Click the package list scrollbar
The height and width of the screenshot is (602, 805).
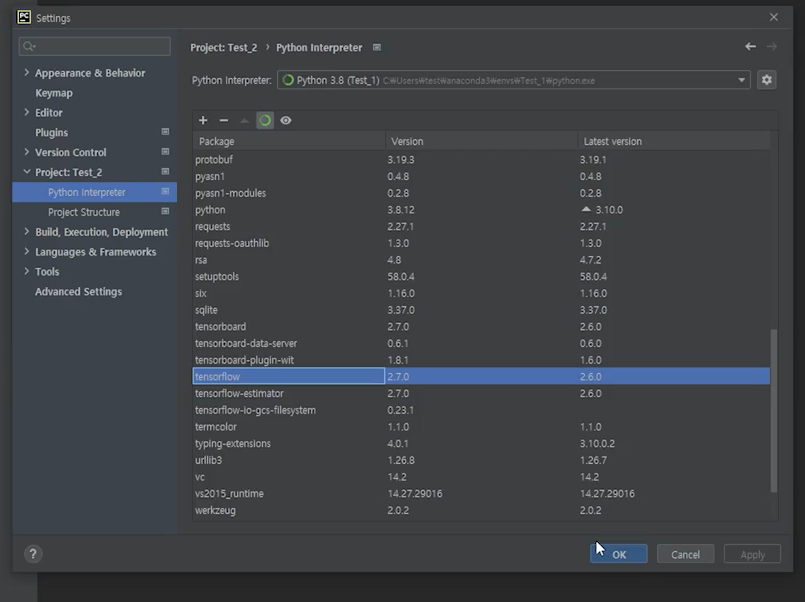coord(774,411)
